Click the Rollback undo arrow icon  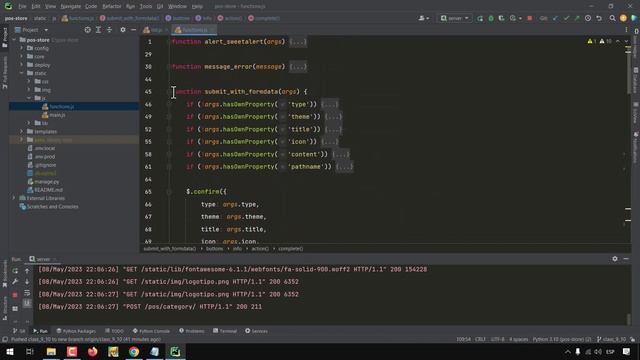[x=599, y=18]
